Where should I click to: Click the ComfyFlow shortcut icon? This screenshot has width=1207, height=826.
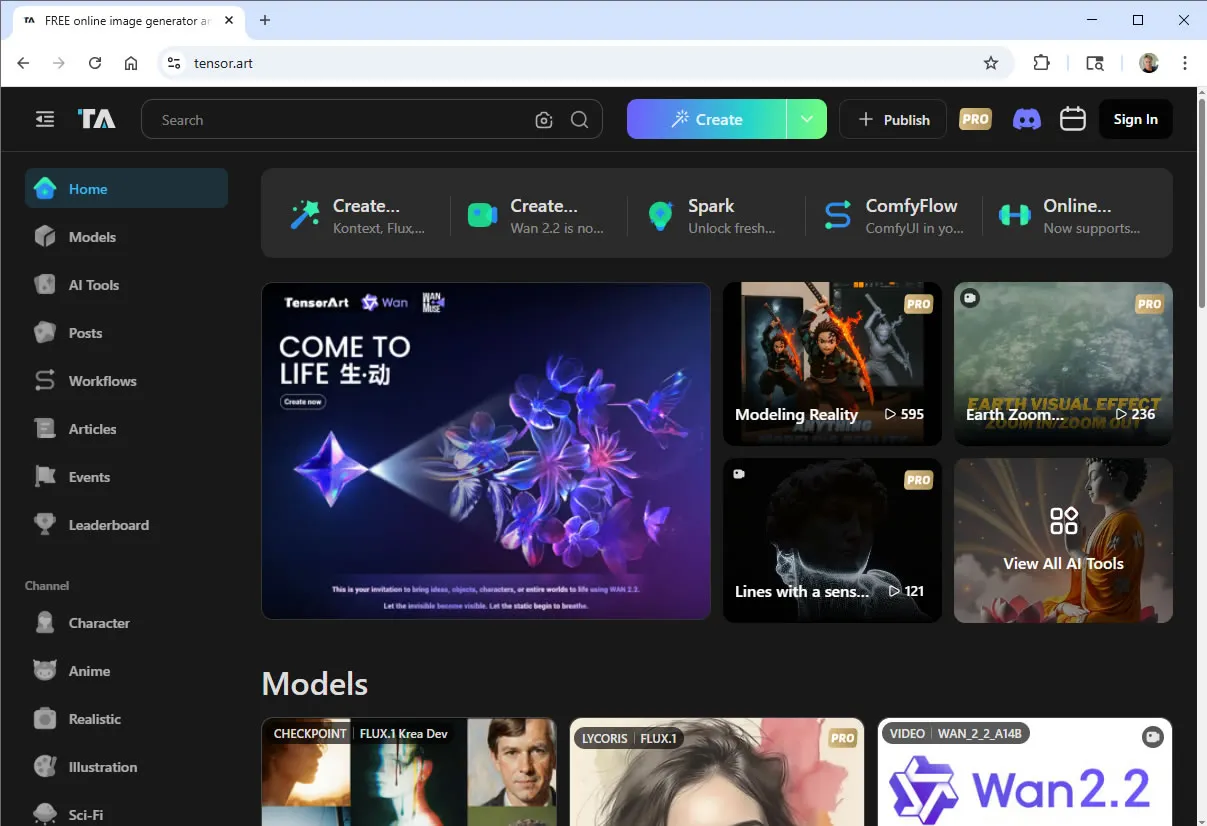(x=837, y=215)
